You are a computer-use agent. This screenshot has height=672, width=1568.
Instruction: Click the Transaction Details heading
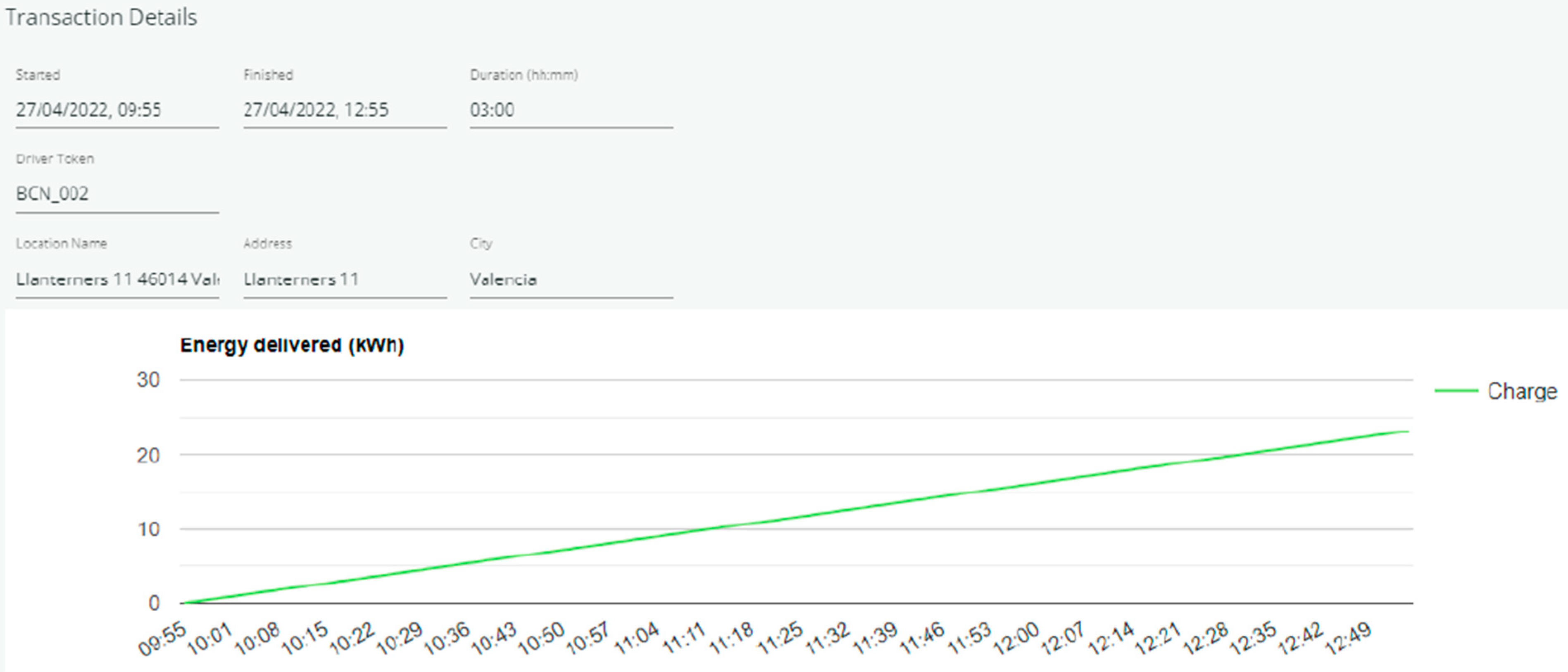(101, 18)
